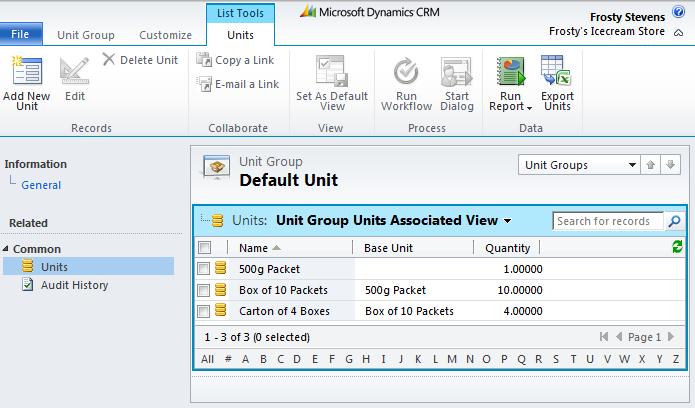Open Audit History in the navigation
The image size is (695, 408).
74,285
